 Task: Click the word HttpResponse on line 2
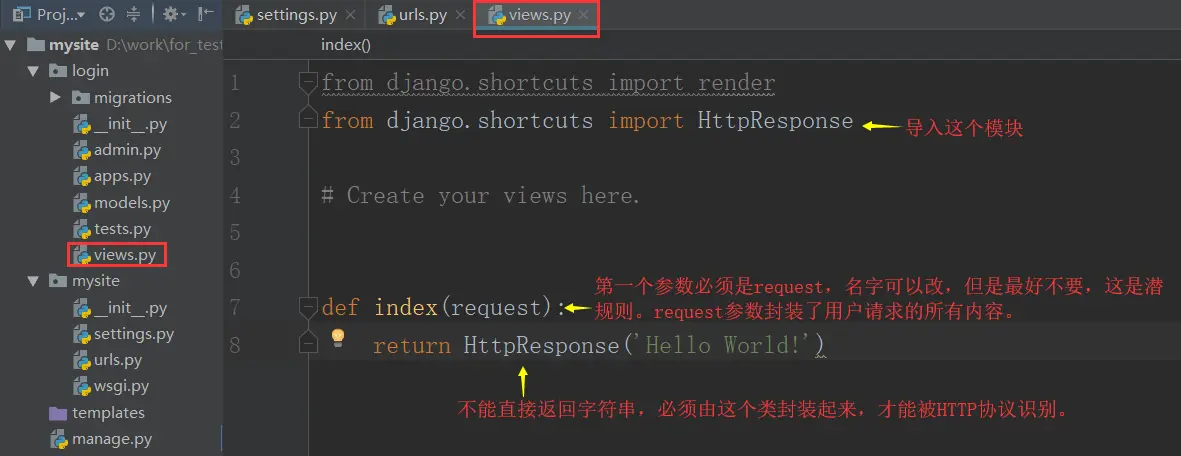(774, 121)
